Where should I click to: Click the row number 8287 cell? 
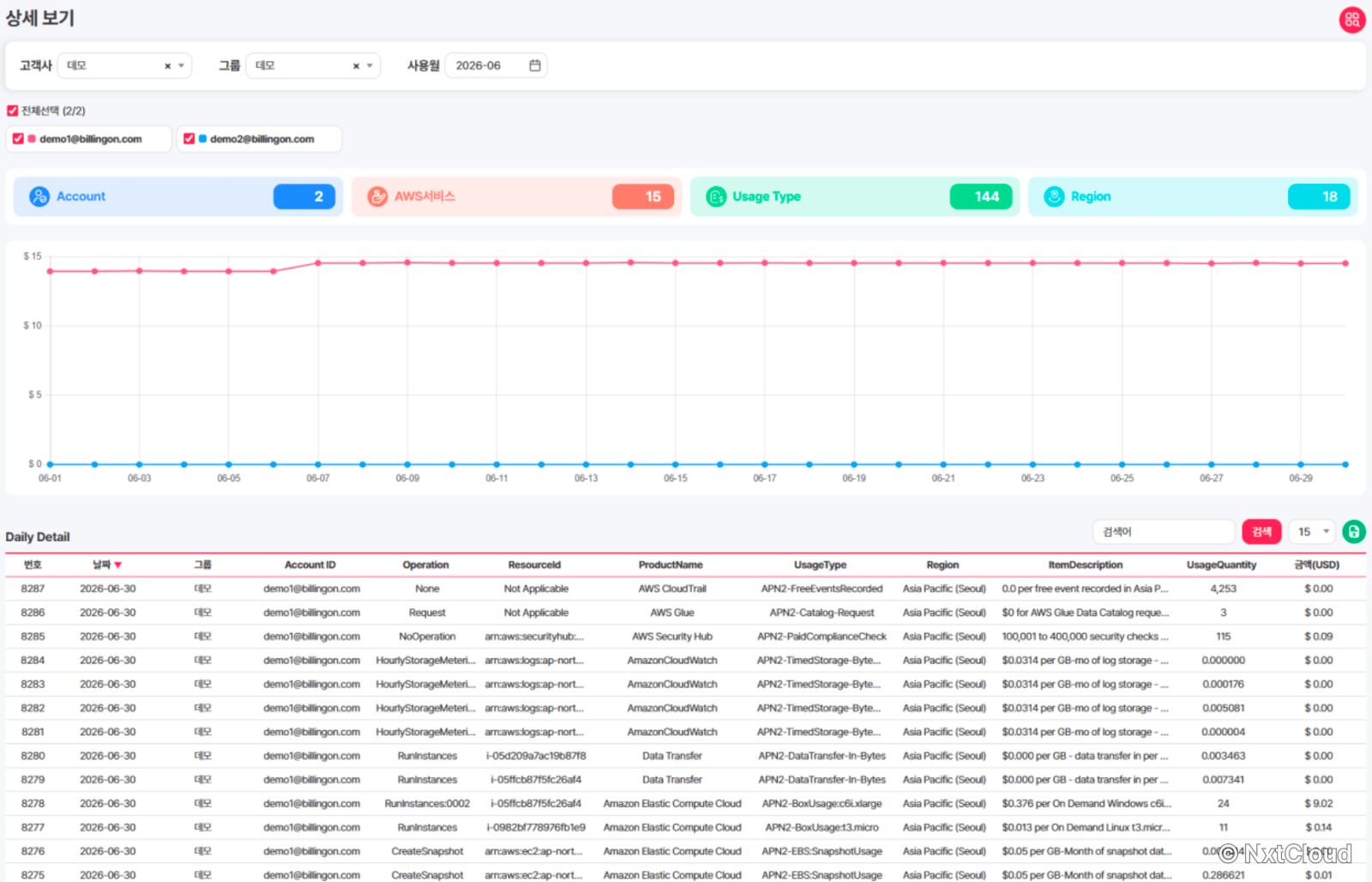tap(33, 589)
